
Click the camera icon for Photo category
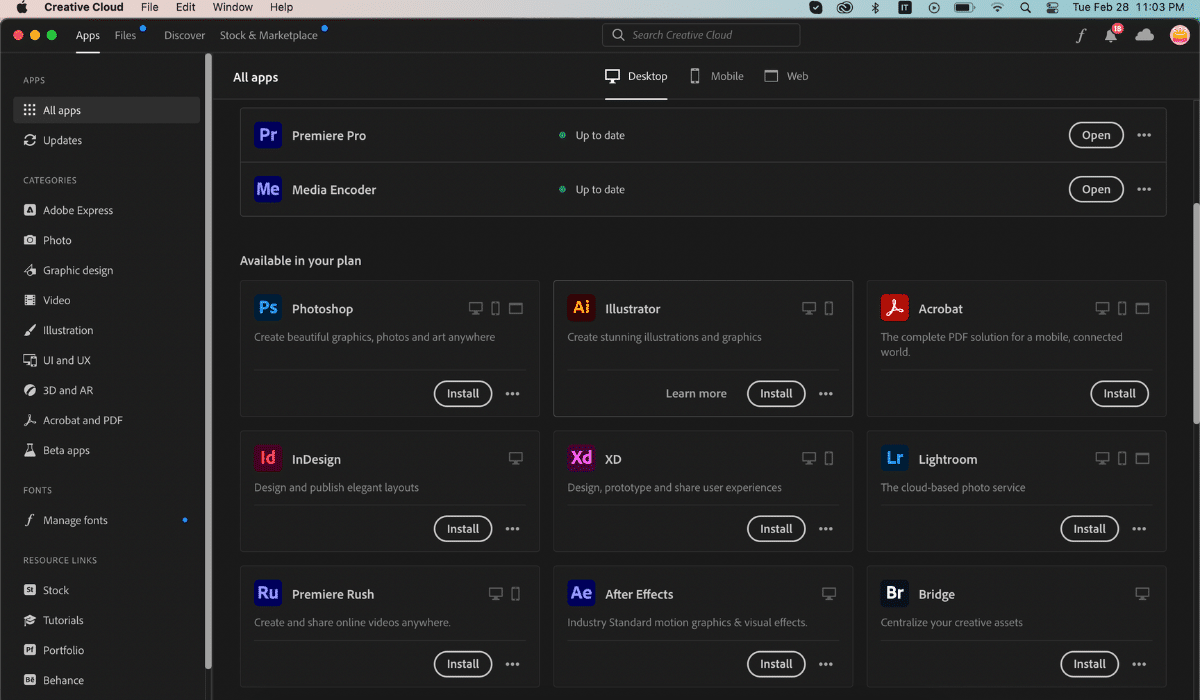point(30,240)
